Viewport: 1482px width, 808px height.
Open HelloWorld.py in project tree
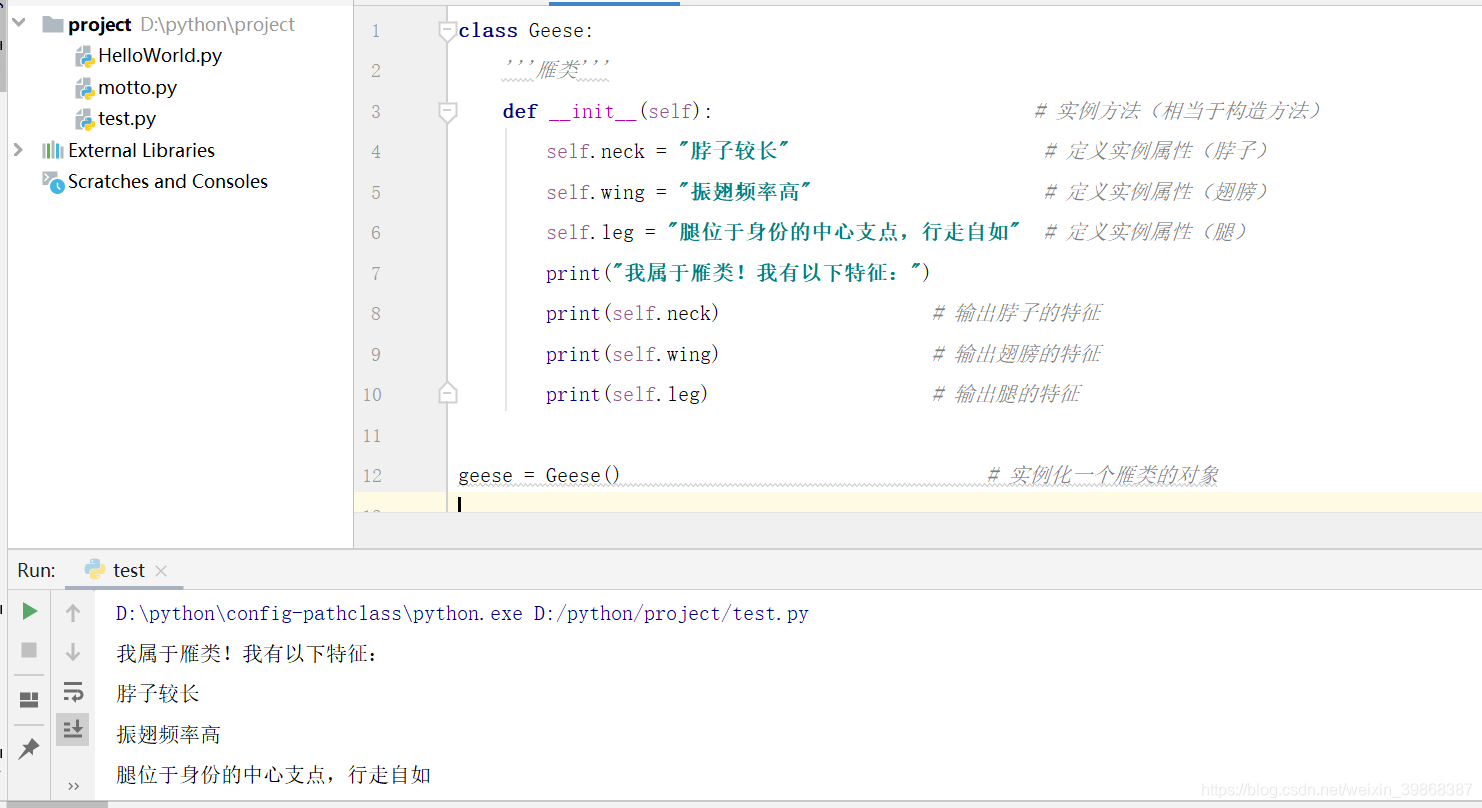tap(160, 56)
